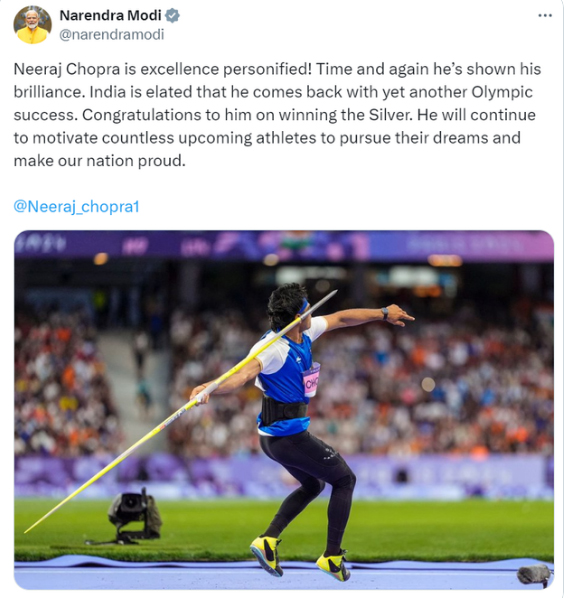
Task: Click the athlete's blue headband
Action: point(303,307)
